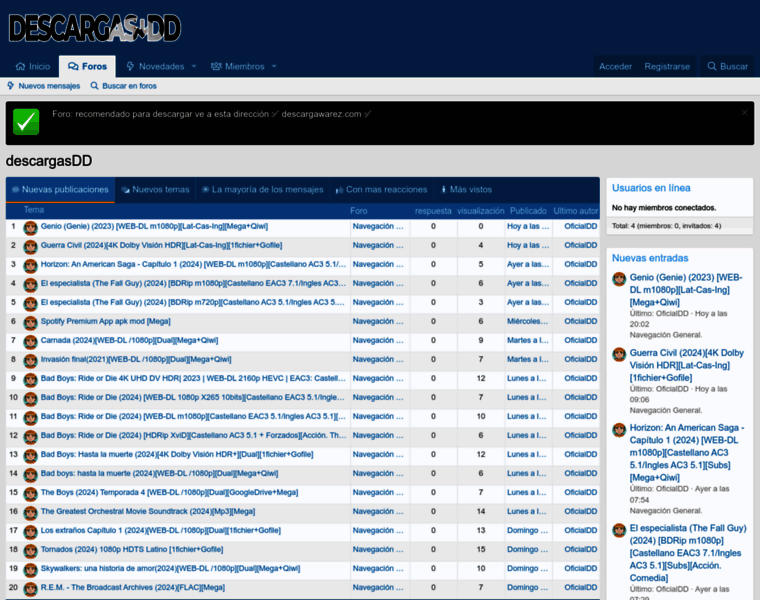Screen dimensions: 760x600
Task: Open Invasión final(2021) topic
Action: click(136, 359)
